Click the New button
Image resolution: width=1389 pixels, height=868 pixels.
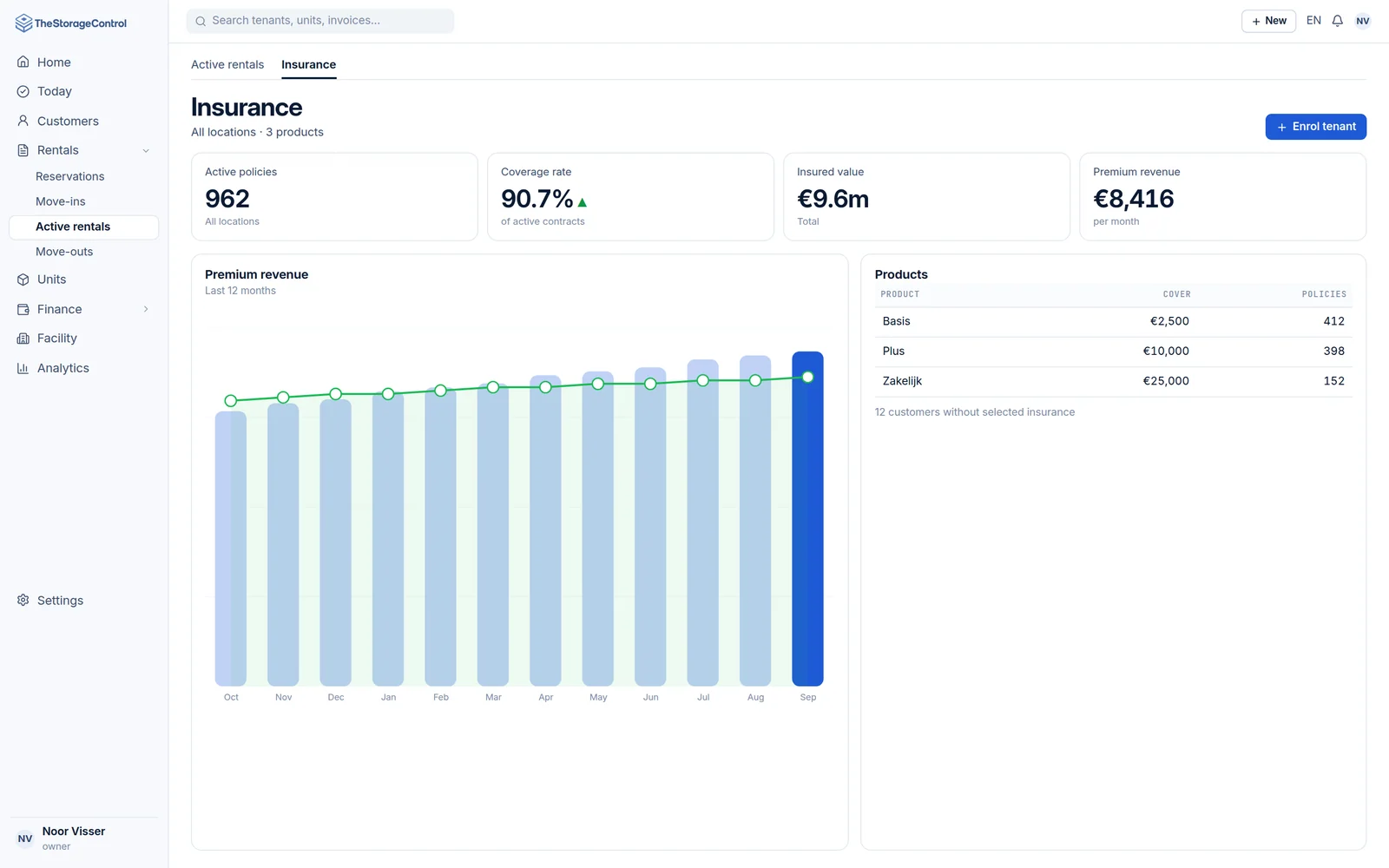pyautogui.click(x=1268, y=21)
